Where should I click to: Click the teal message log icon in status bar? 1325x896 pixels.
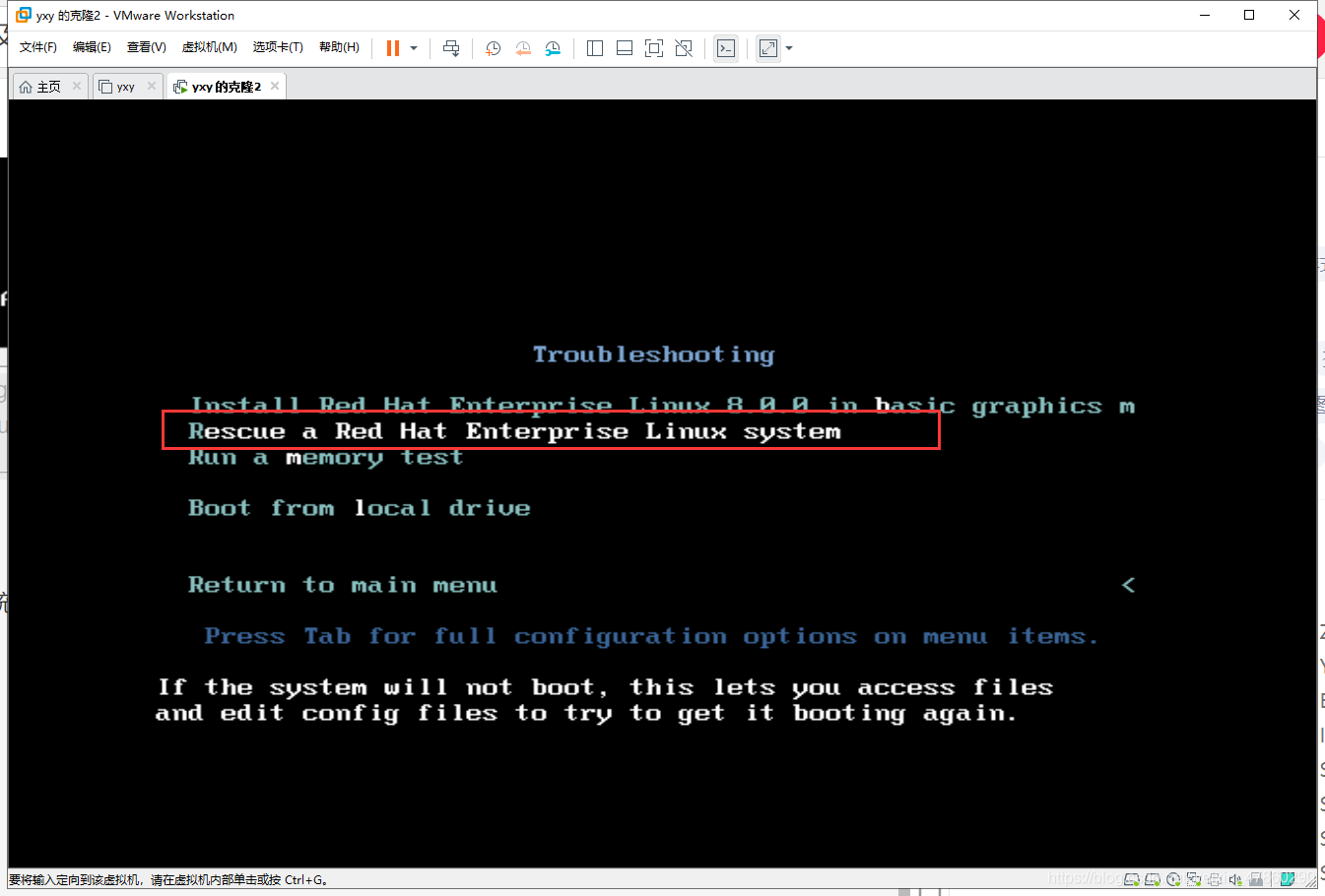point(1288,879)
